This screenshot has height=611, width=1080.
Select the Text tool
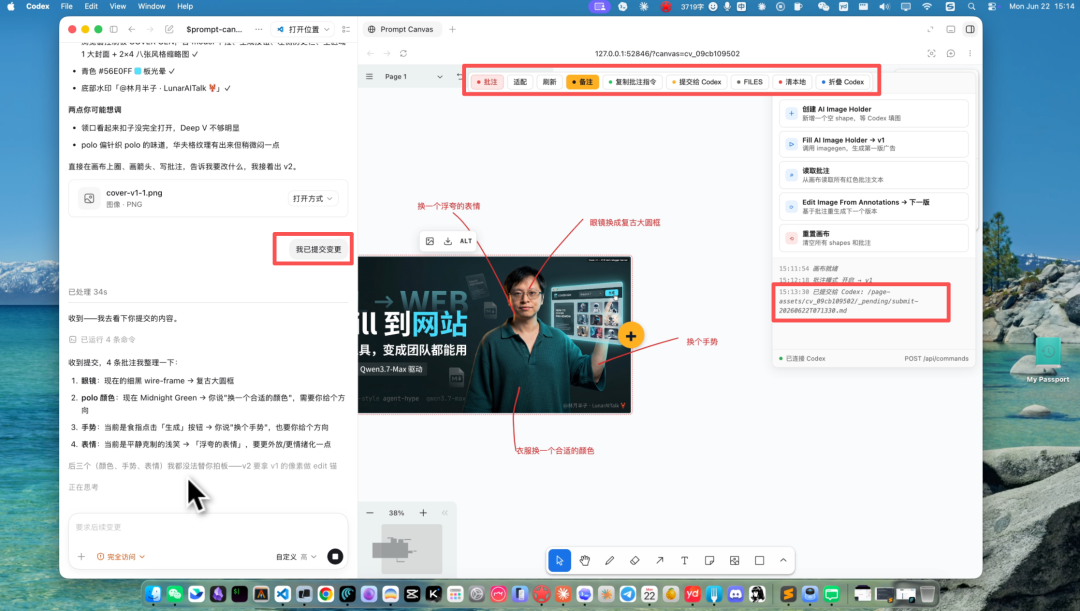click(684, 561)
